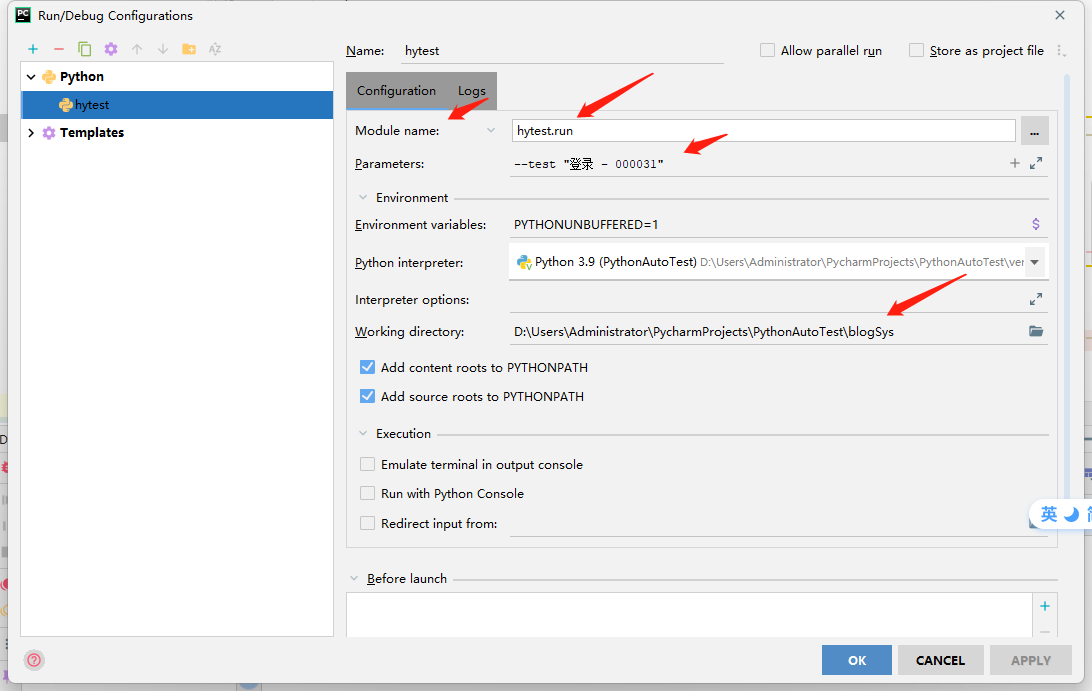Click the OK button

tap(857, 660)
